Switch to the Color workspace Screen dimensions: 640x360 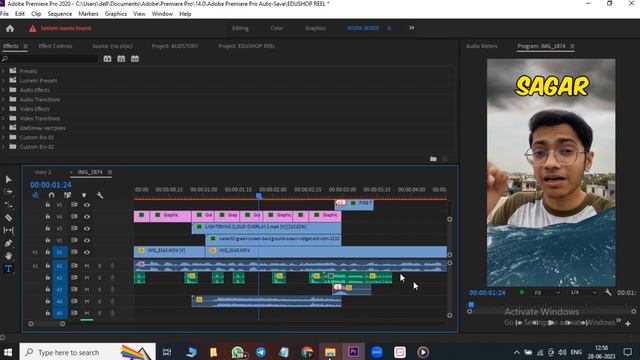[277, 28]
